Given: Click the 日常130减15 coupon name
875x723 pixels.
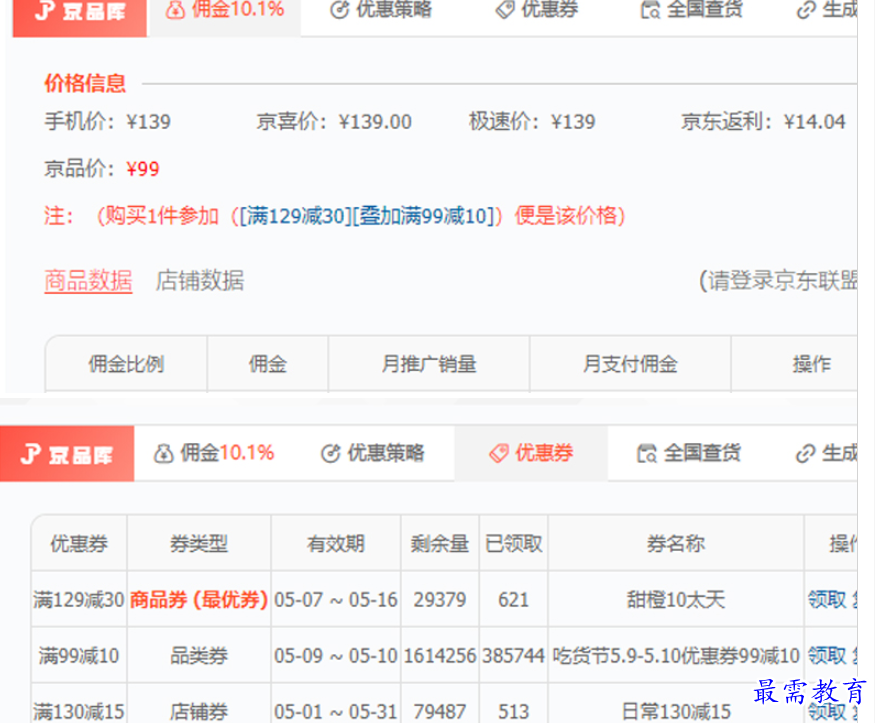Looking at the screenshot, I should point(676,711).
